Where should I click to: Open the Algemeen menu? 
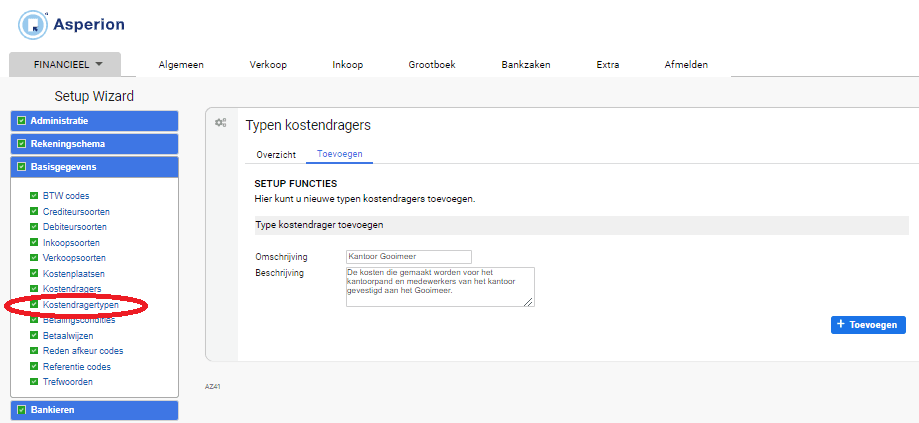[x=181, y=65]
